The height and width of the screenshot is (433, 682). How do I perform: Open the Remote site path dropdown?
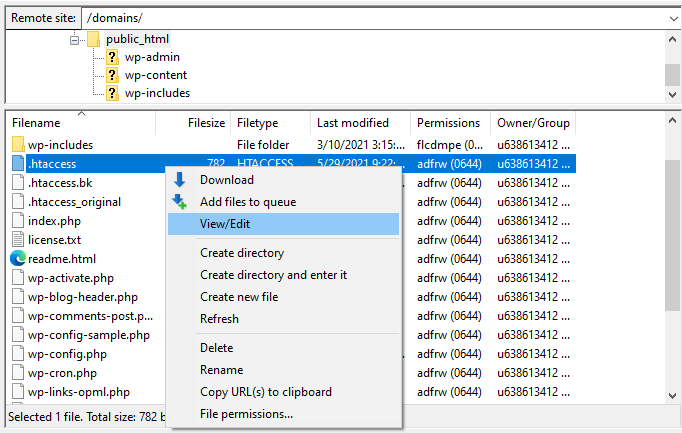coord(671,18)
